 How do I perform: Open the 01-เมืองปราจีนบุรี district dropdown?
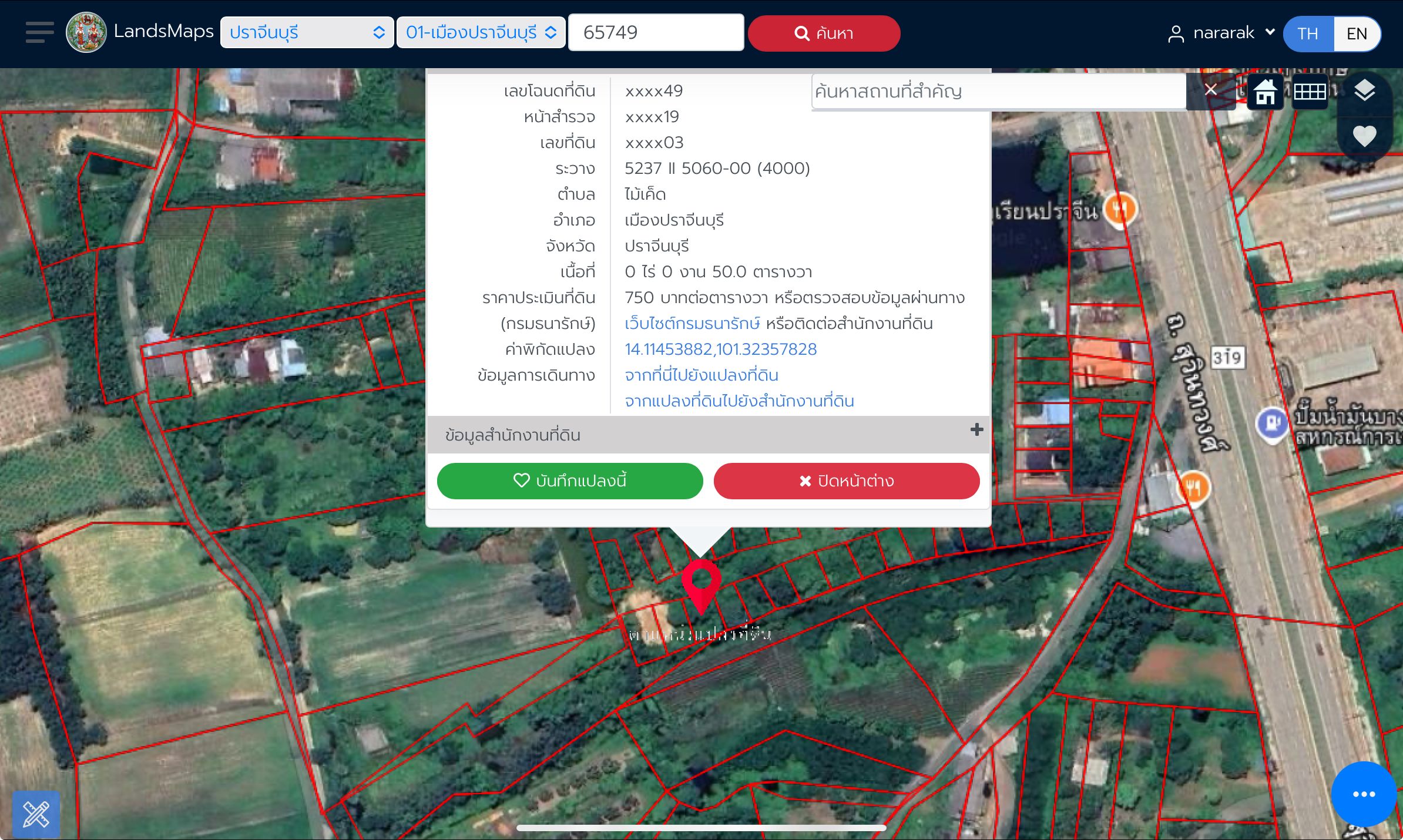pos(481,32)
